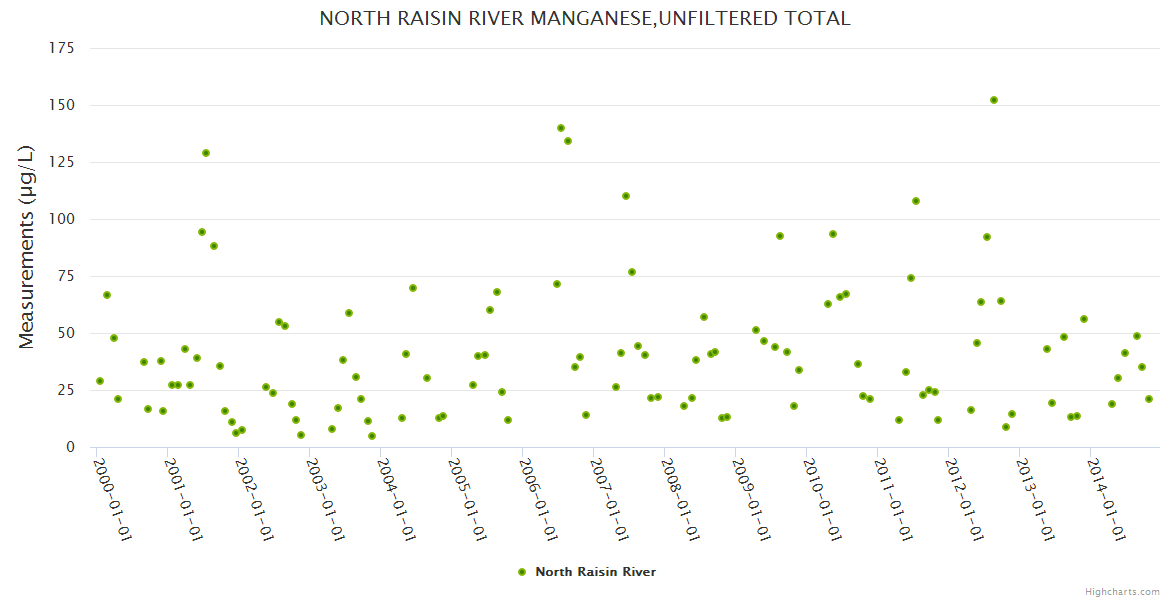Toggle North Raisin River series via legend label

(595, 572)
